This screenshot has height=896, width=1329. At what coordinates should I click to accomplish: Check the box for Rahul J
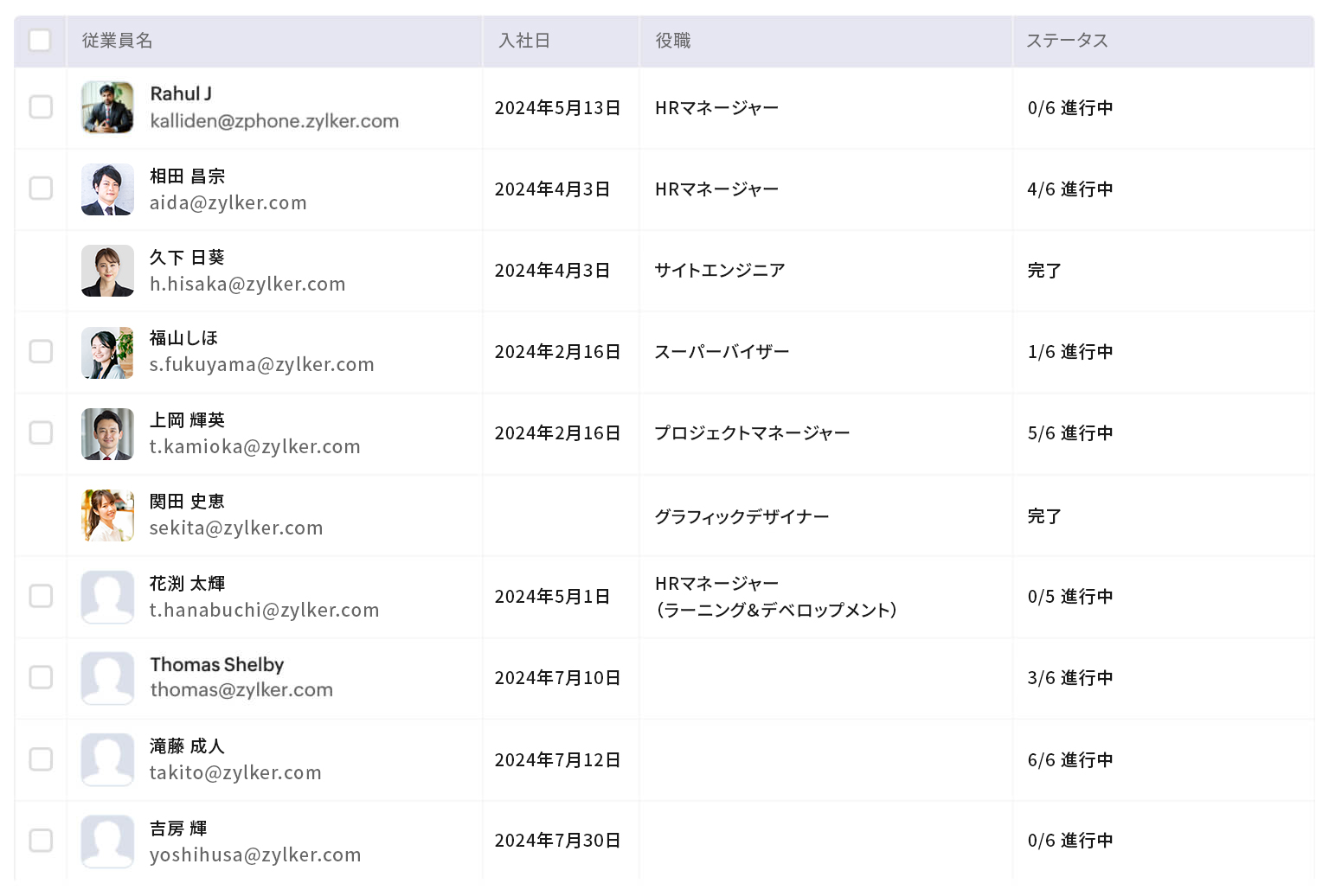coord(41,107)
